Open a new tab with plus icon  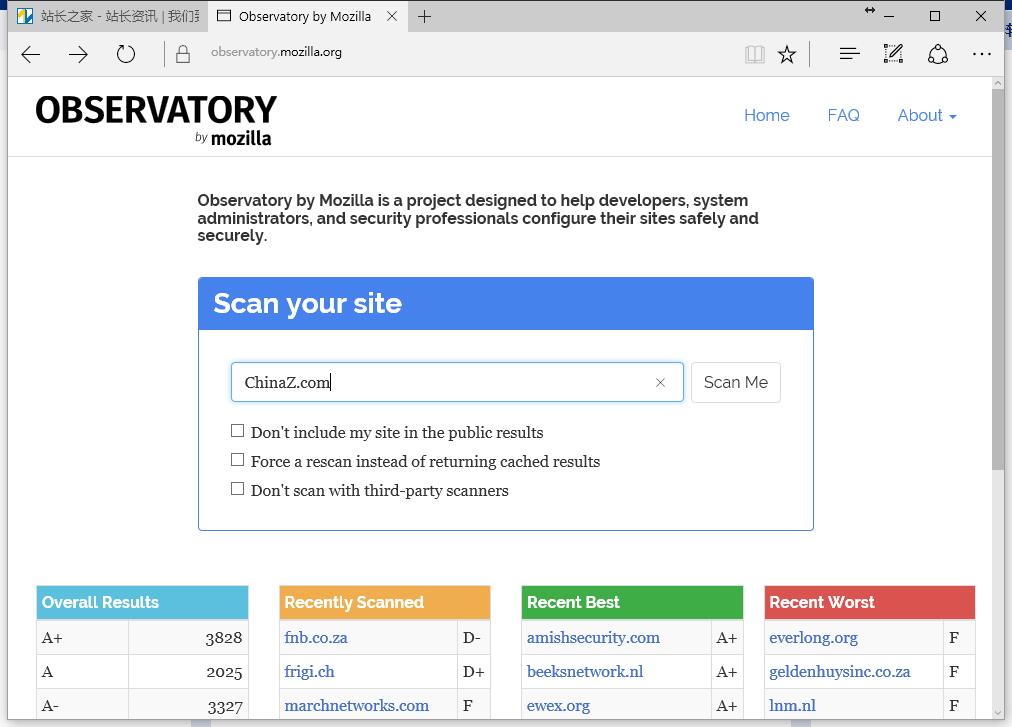point(424,17)
